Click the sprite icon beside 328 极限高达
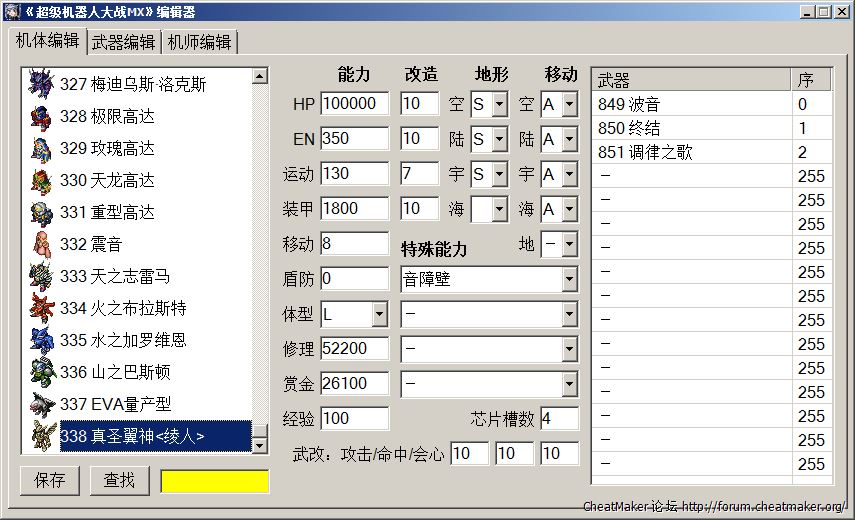855x520 pixels. 41,116
